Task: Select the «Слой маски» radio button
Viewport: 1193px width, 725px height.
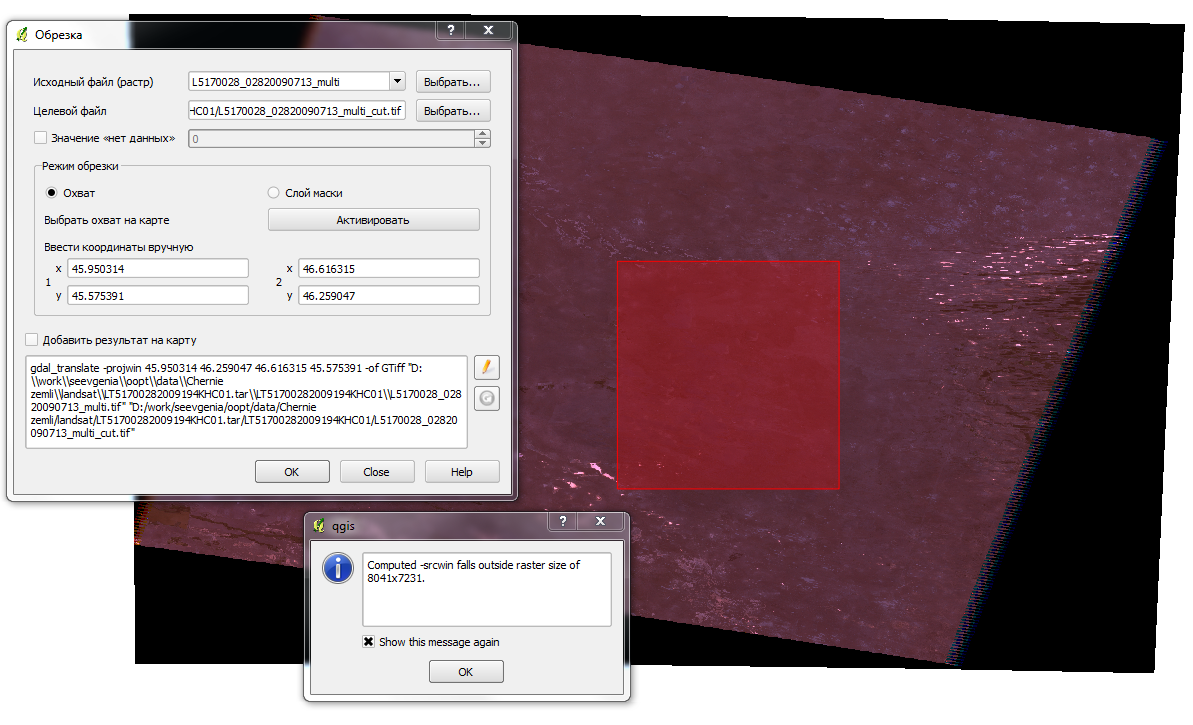Action: [272, 193]
